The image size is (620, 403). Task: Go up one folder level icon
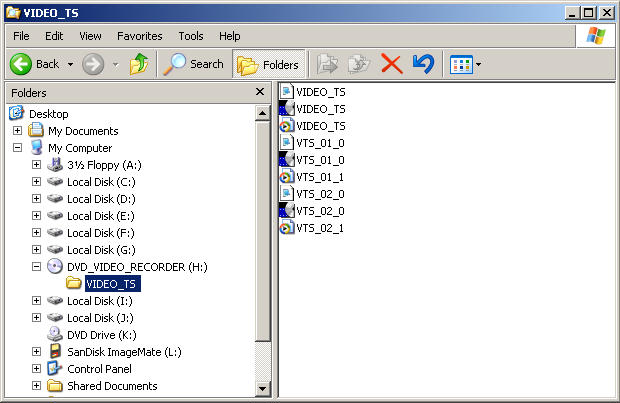[139, 64]
